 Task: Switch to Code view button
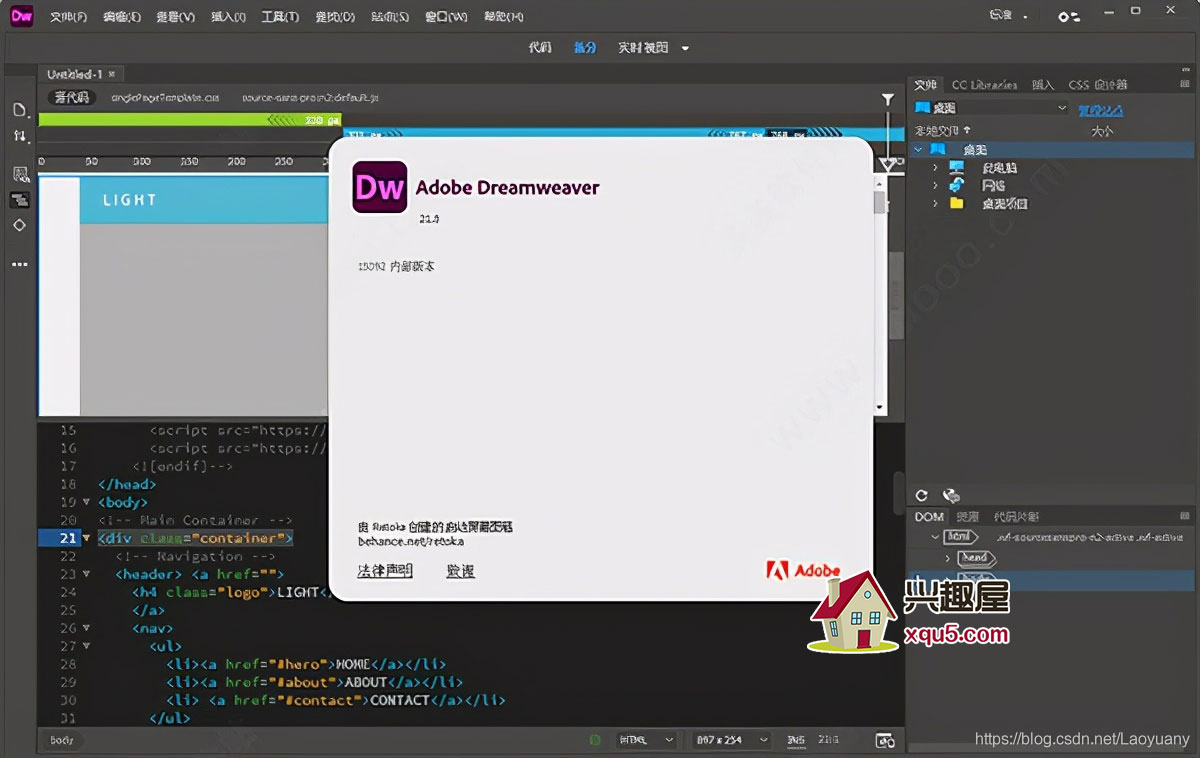coord(540,48)
